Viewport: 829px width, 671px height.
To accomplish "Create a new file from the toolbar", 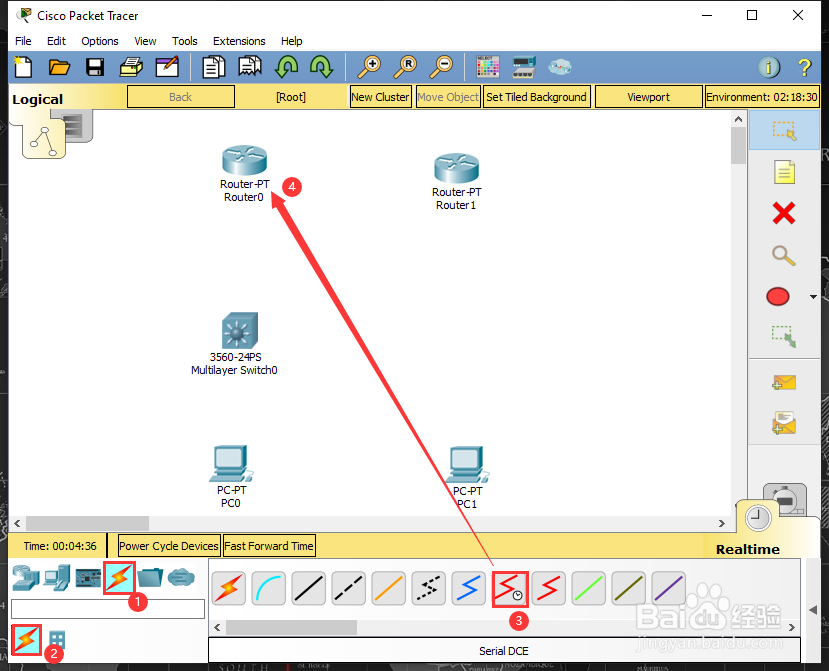I will pos(23,67).
